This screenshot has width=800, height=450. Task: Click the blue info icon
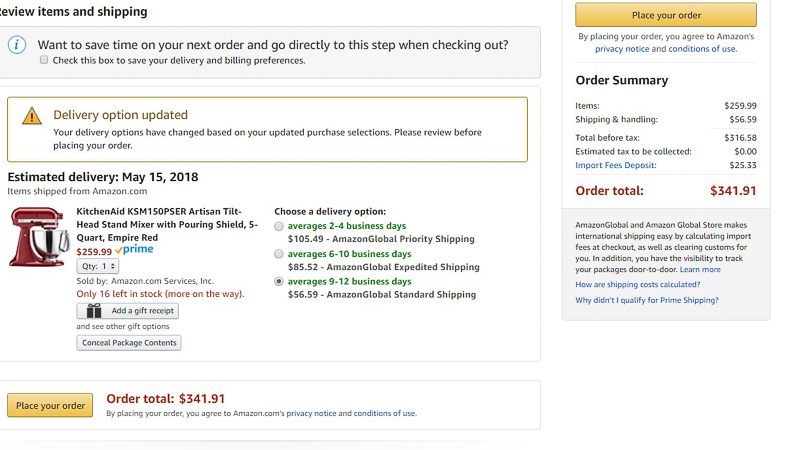(17, 45)
